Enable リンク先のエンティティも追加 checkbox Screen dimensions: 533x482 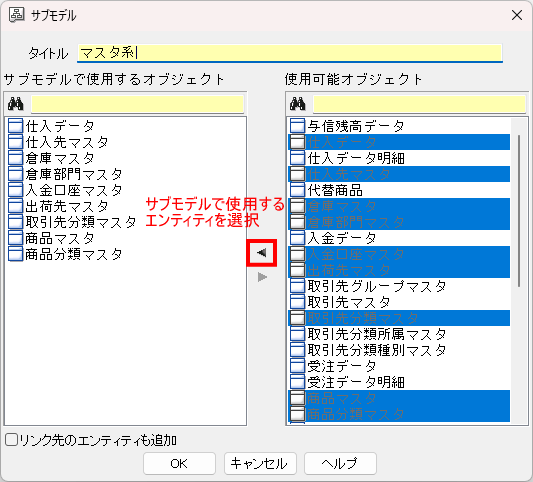click(11, 440)
